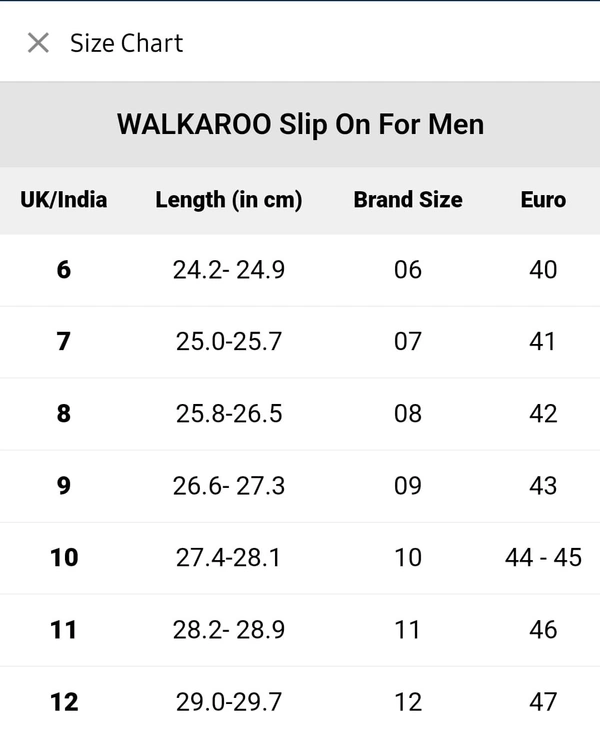Select the 28.2- 28.9 length cell
This screenshot has height=738, width=600.
pos(229,629)
